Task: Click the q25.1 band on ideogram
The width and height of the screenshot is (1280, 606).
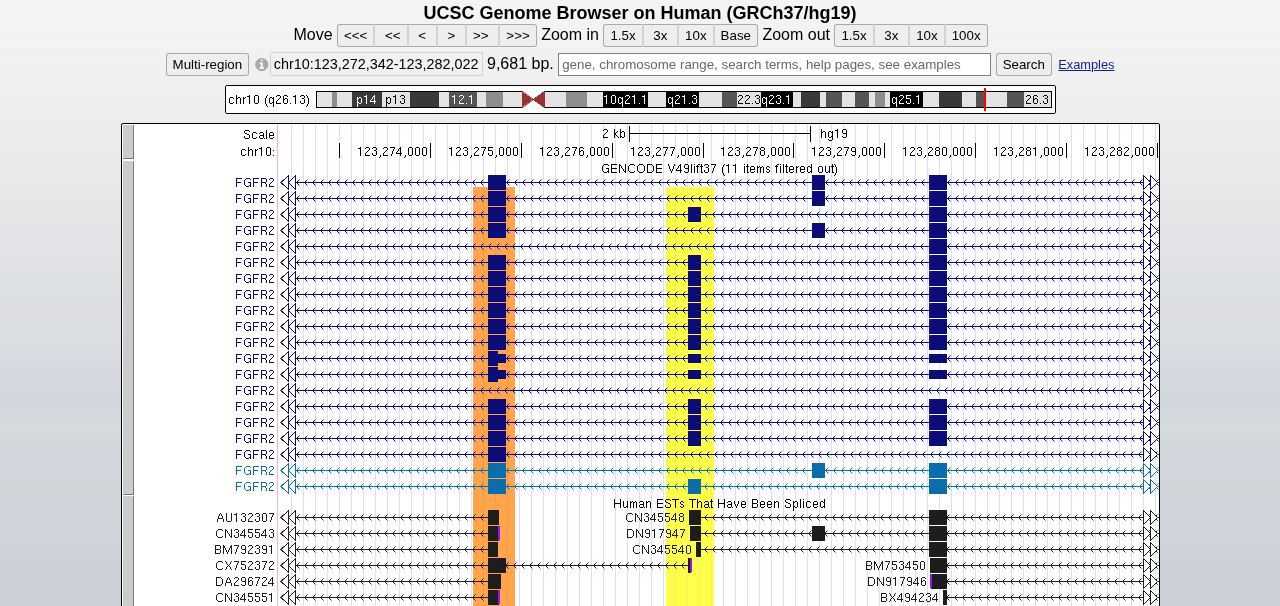Action: coord(906,99)
